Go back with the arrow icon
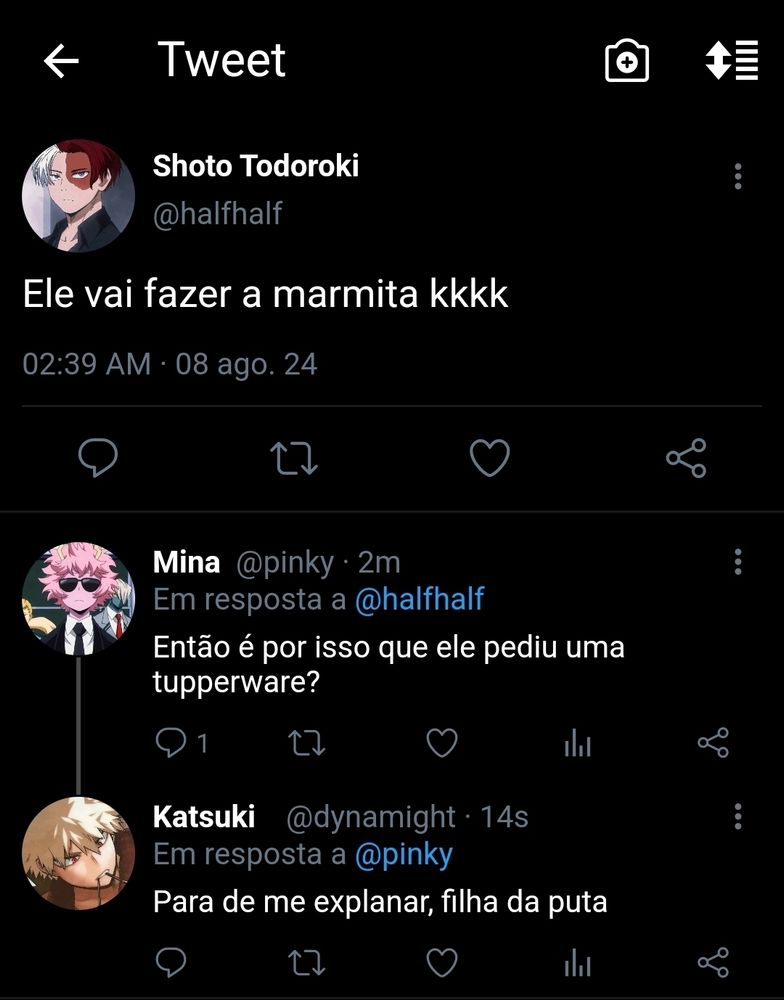Image resolution: width=784 pixels, height=1000 pixels. [x=61, y=61]
